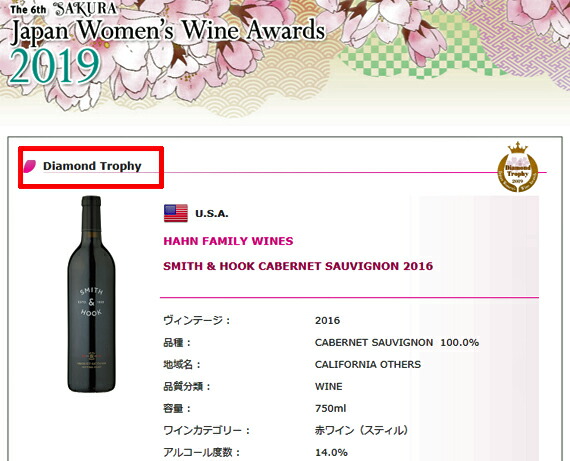Click the 14.0% alcohol value
This screenshot has height=461, width=570.
(331, 453)
